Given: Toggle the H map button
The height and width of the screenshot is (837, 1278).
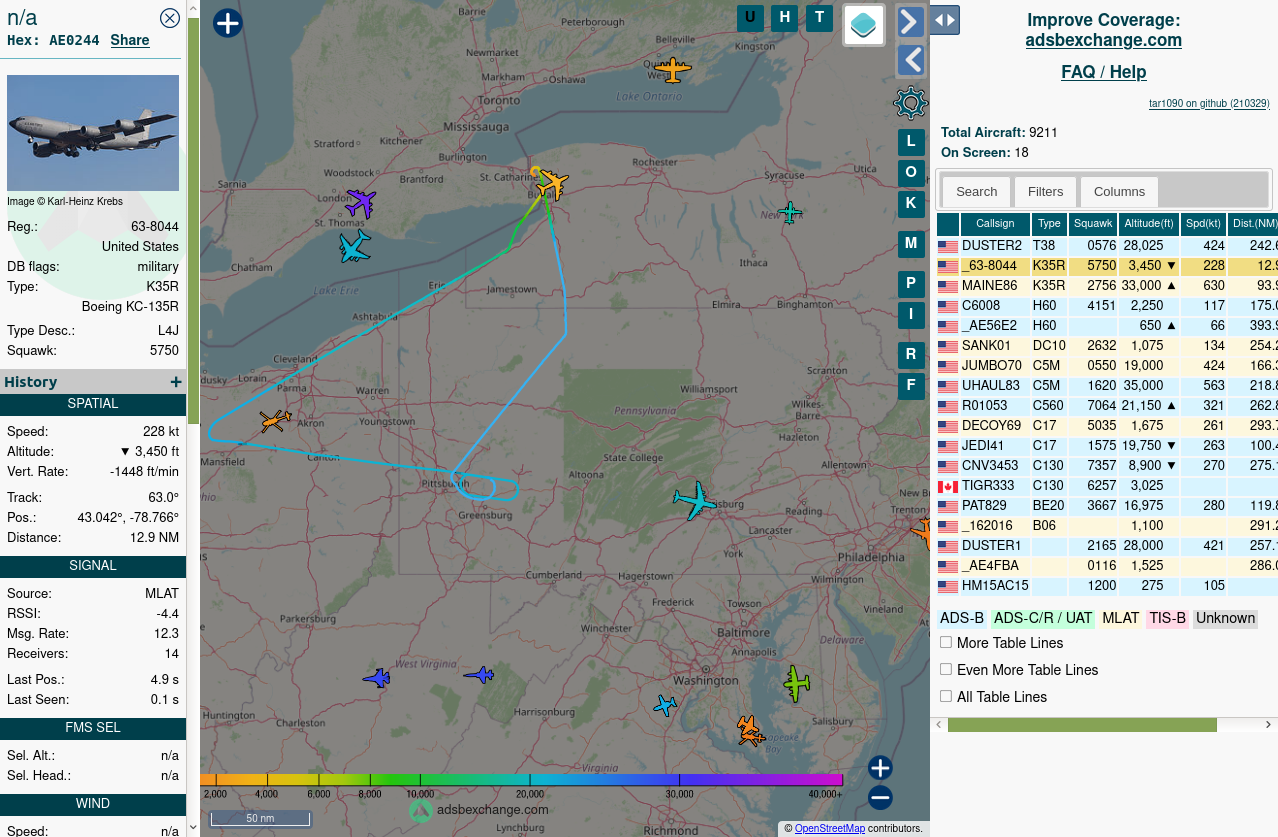Looking at the screenshot, I should [785, 17].
